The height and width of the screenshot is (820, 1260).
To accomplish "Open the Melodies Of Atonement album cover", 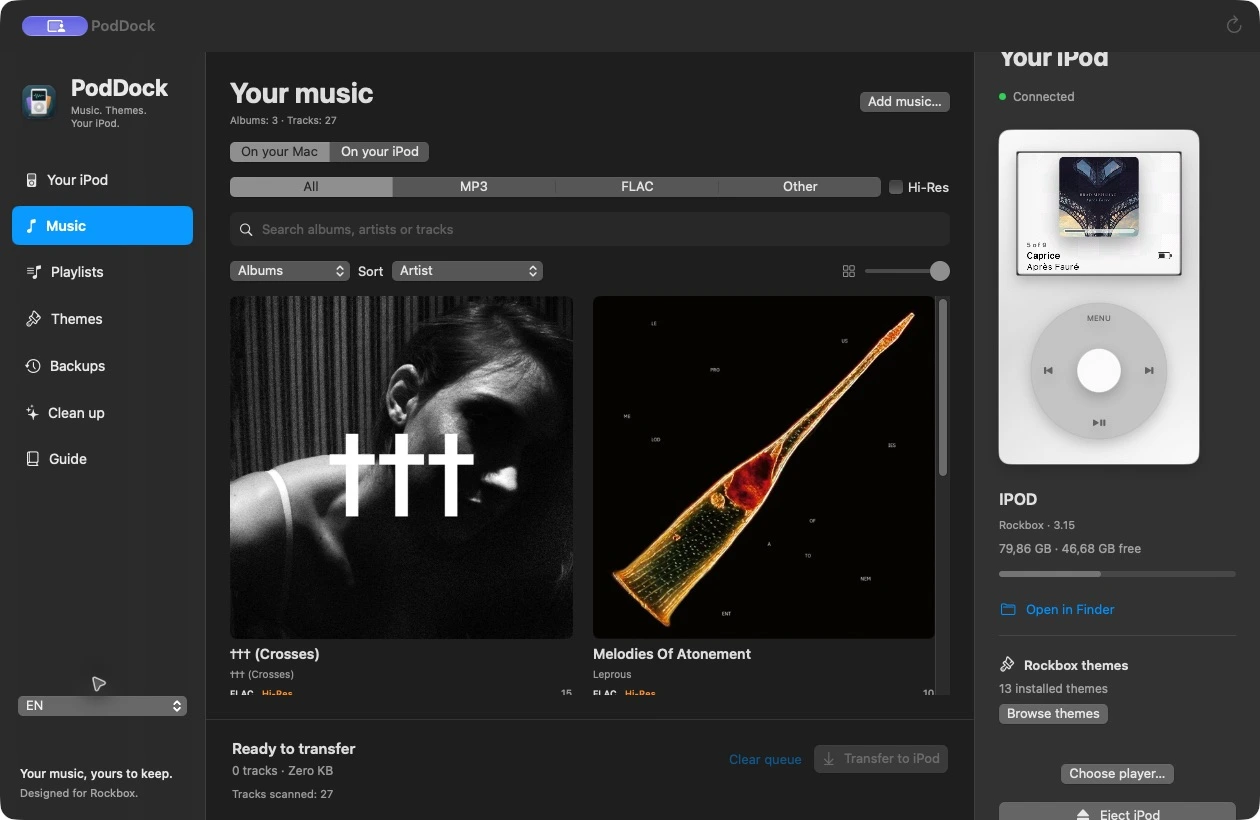I will [x=764, y=467].
